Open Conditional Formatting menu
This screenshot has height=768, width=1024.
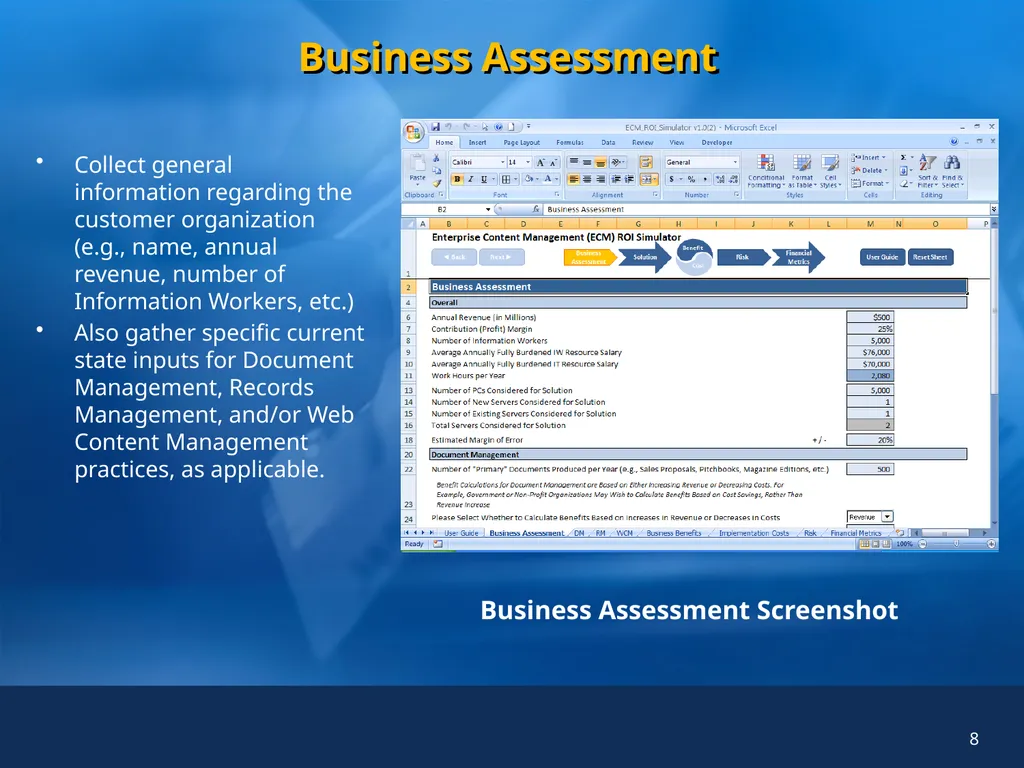click(x=766, y=171)
